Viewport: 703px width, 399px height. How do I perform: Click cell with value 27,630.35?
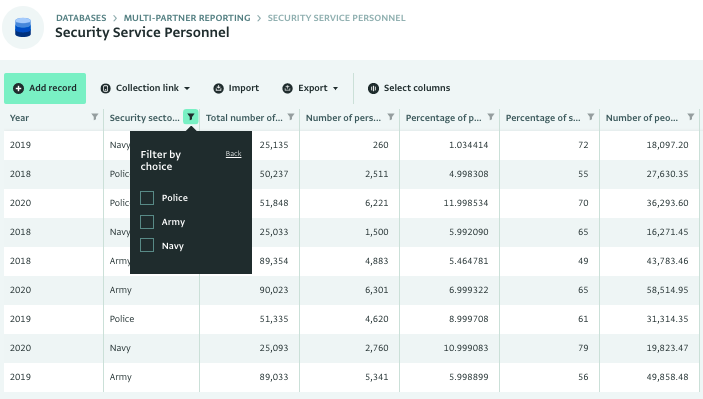667,174
